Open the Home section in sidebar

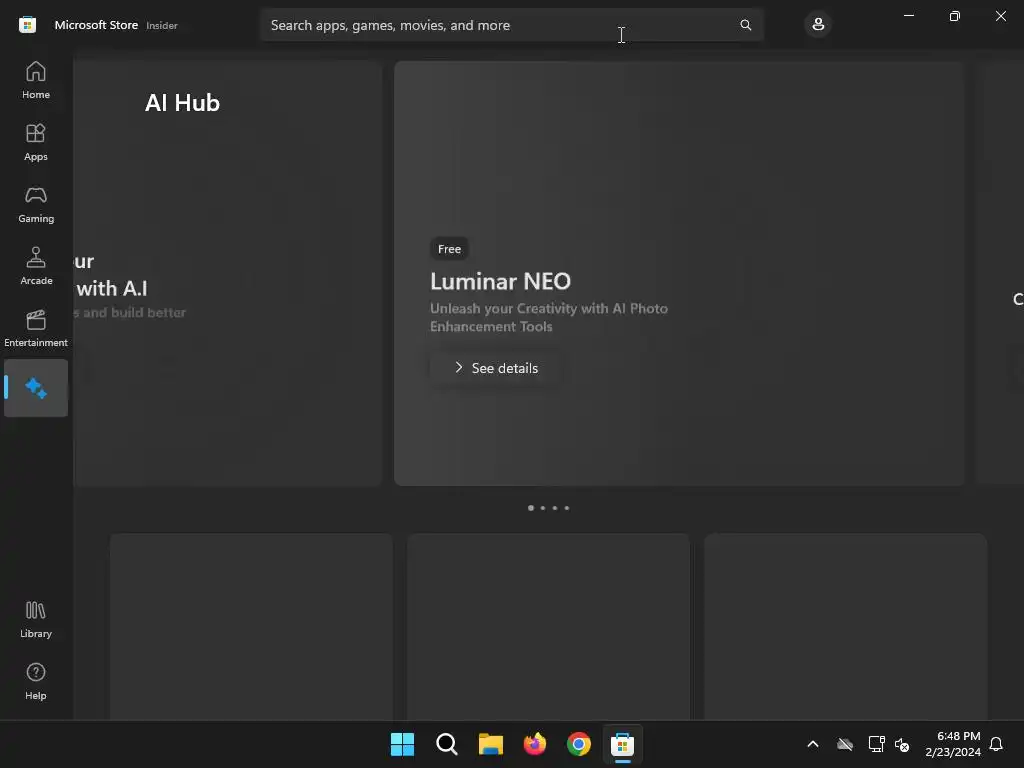(x=36, y=80)
